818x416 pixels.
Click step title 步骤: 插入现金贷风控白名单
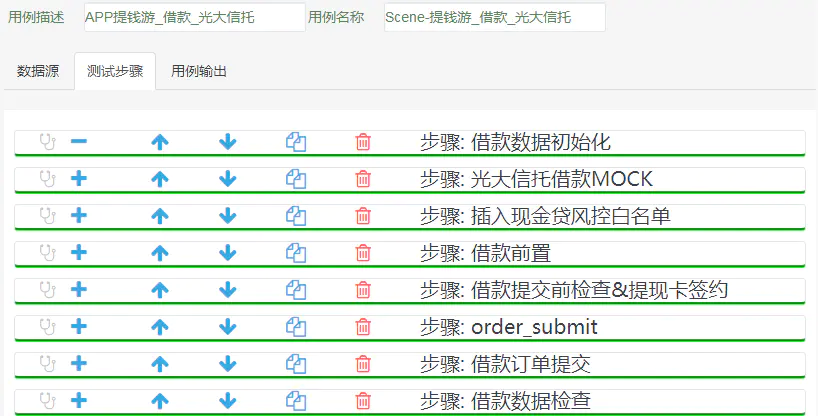[545, 216]
